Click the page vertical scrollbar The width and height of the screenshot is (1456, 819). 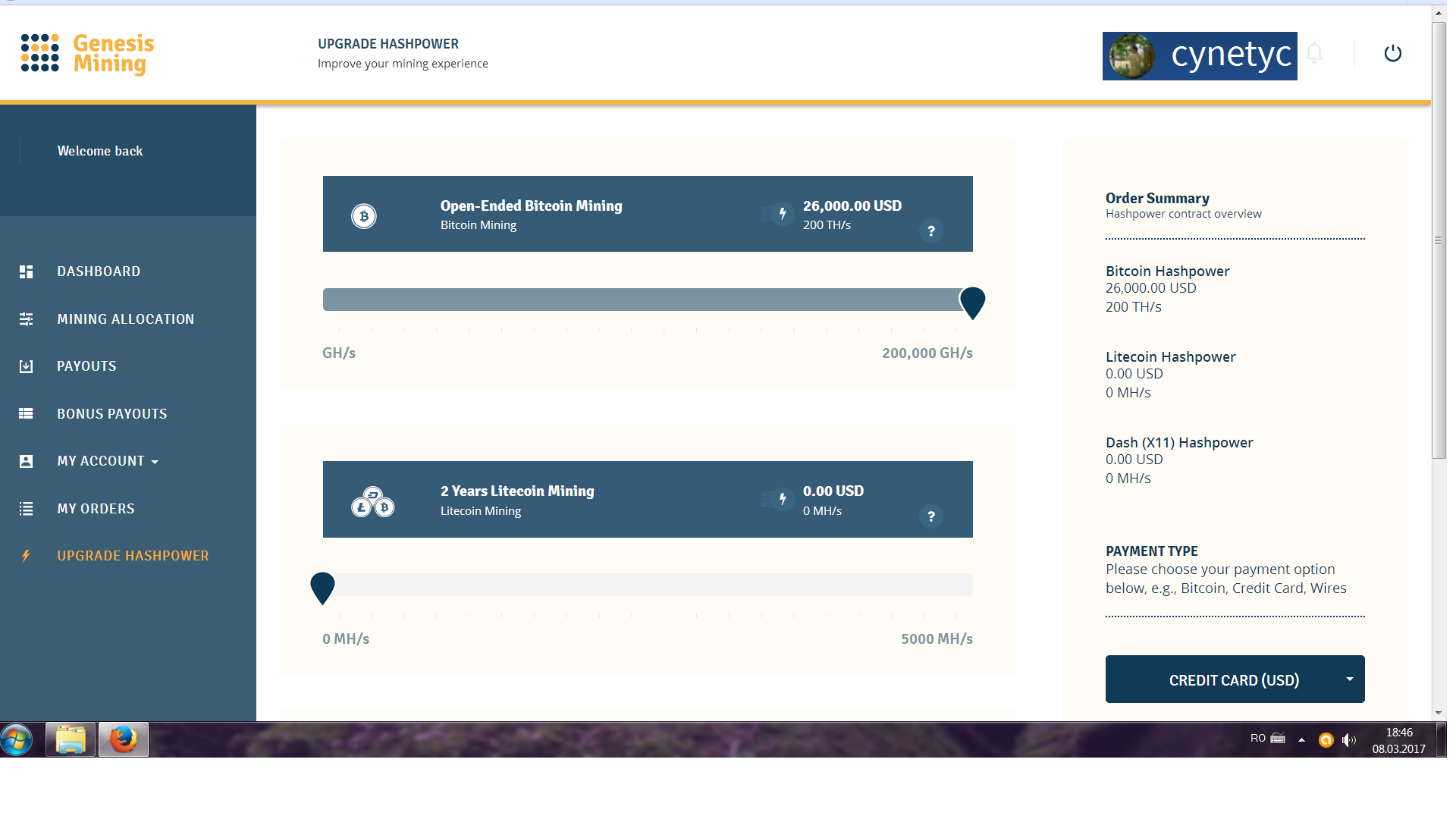point(1439,240)
